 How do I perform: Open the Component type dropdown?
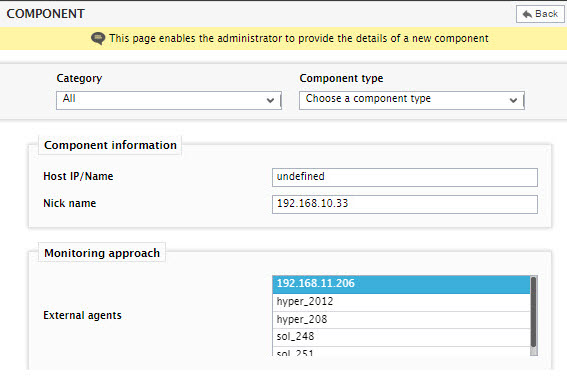pos(412,100)
